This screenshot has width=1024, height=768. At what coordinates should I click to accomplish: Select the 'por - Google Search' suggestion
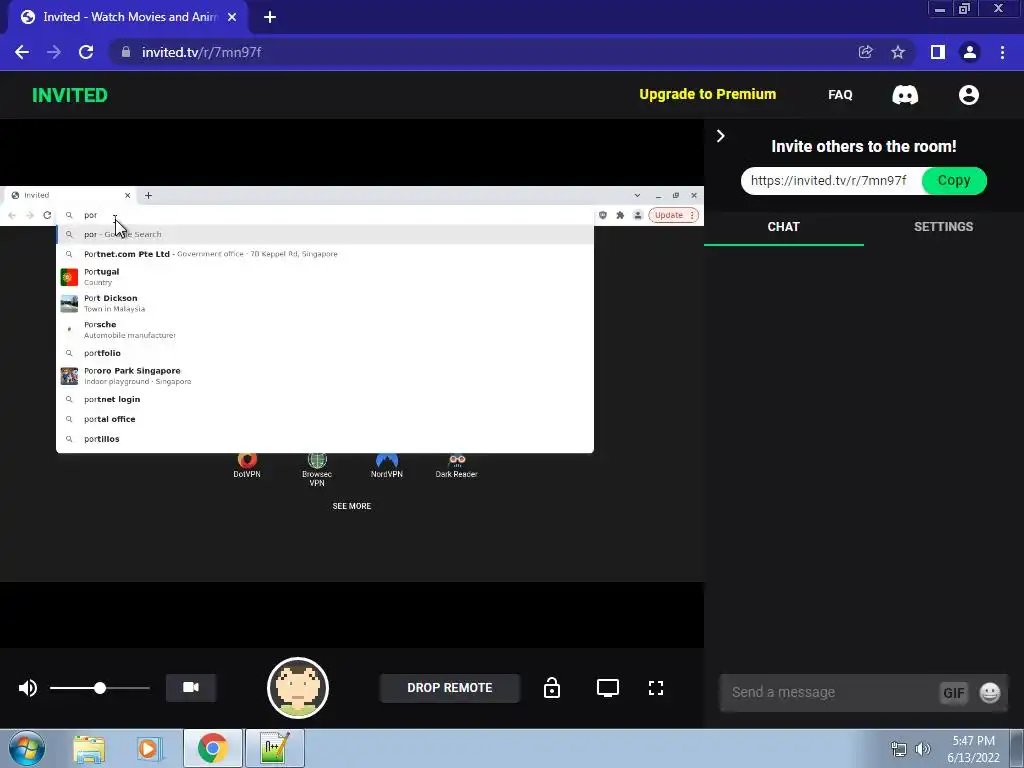pos(325,234)
